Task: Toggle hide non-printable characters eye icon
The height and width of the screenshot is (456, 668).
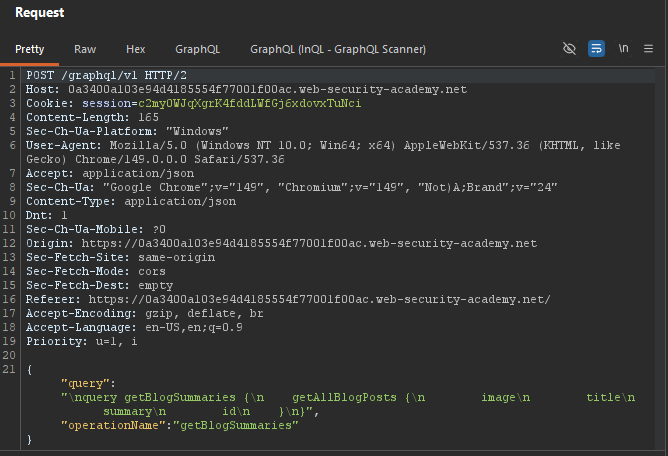Action: [569, 49]
